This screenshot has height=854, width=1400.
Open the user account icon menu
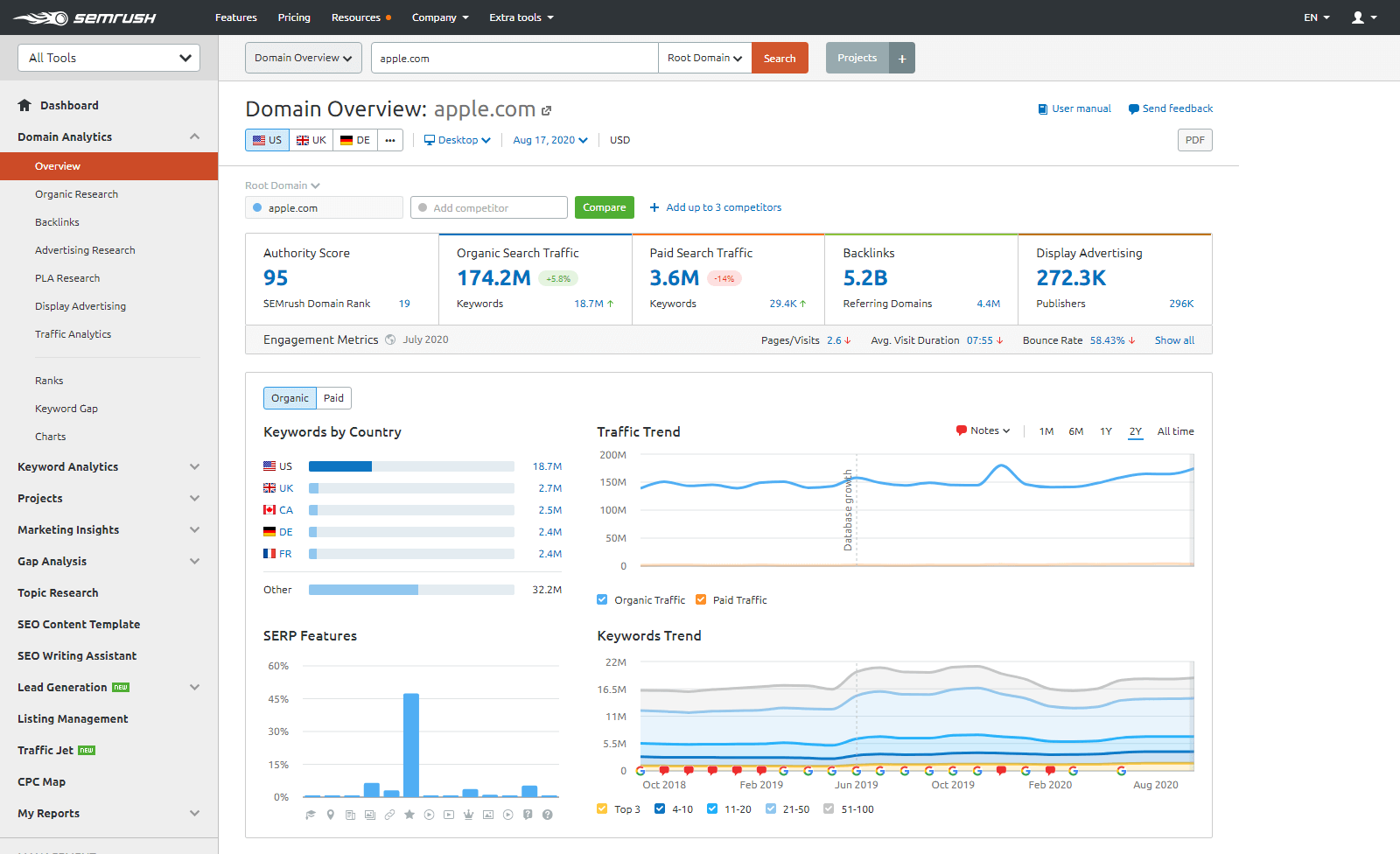pyautogui.click(x=1363, y=17)
